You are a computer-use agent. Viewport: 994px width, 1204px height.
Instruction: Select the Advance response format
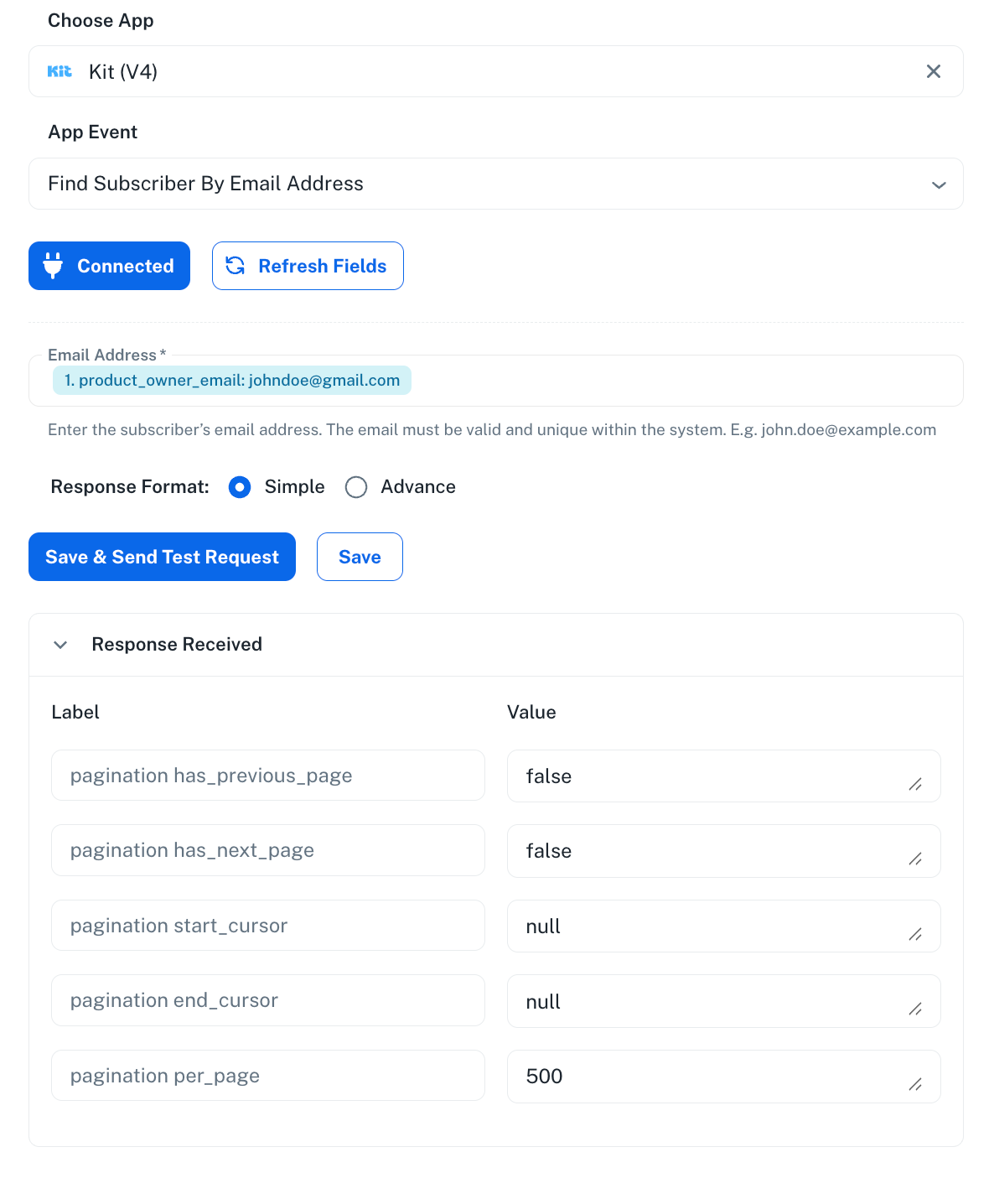click(x=356, y=487)
